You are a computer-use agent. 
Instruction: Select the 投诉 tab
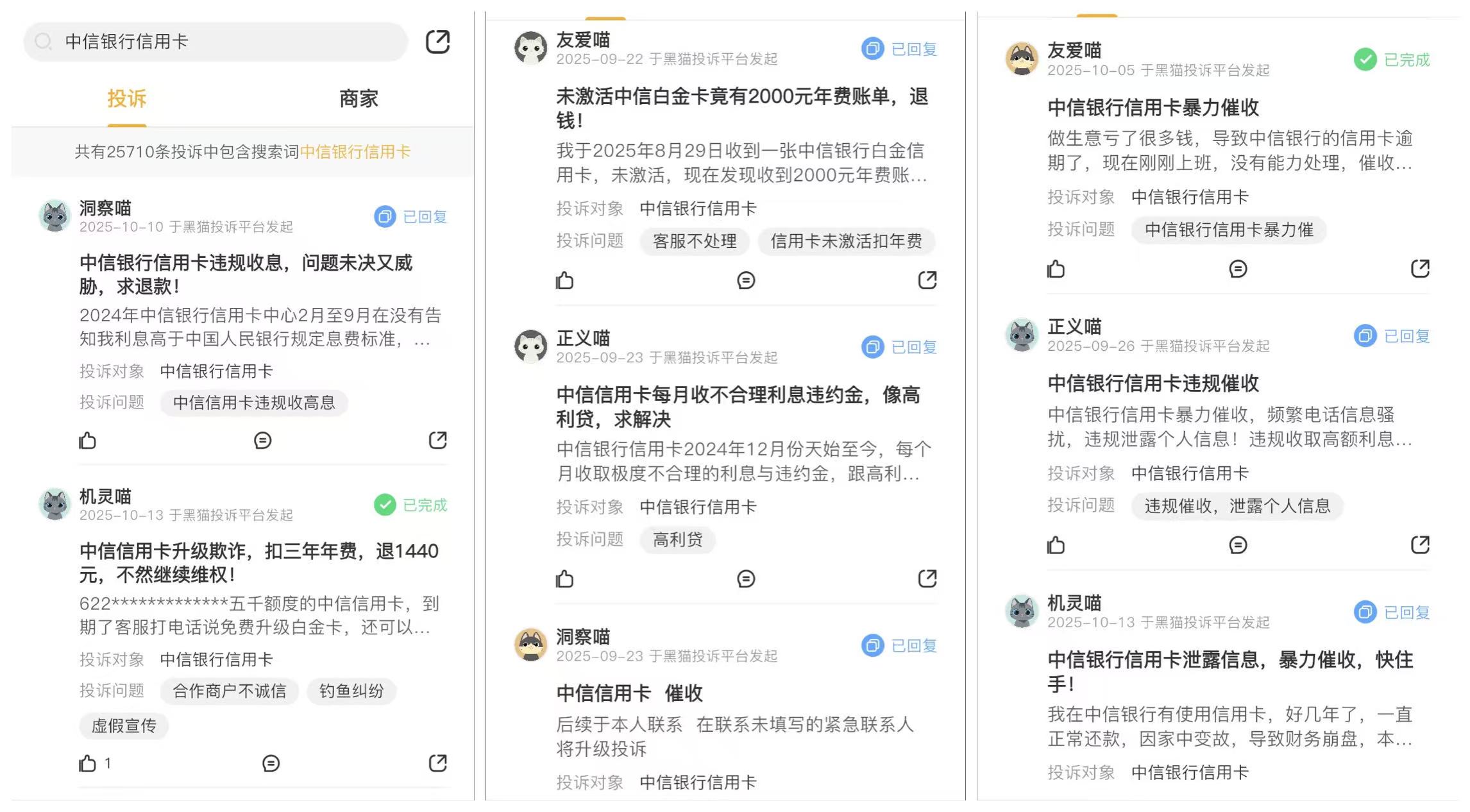(127, 99)
